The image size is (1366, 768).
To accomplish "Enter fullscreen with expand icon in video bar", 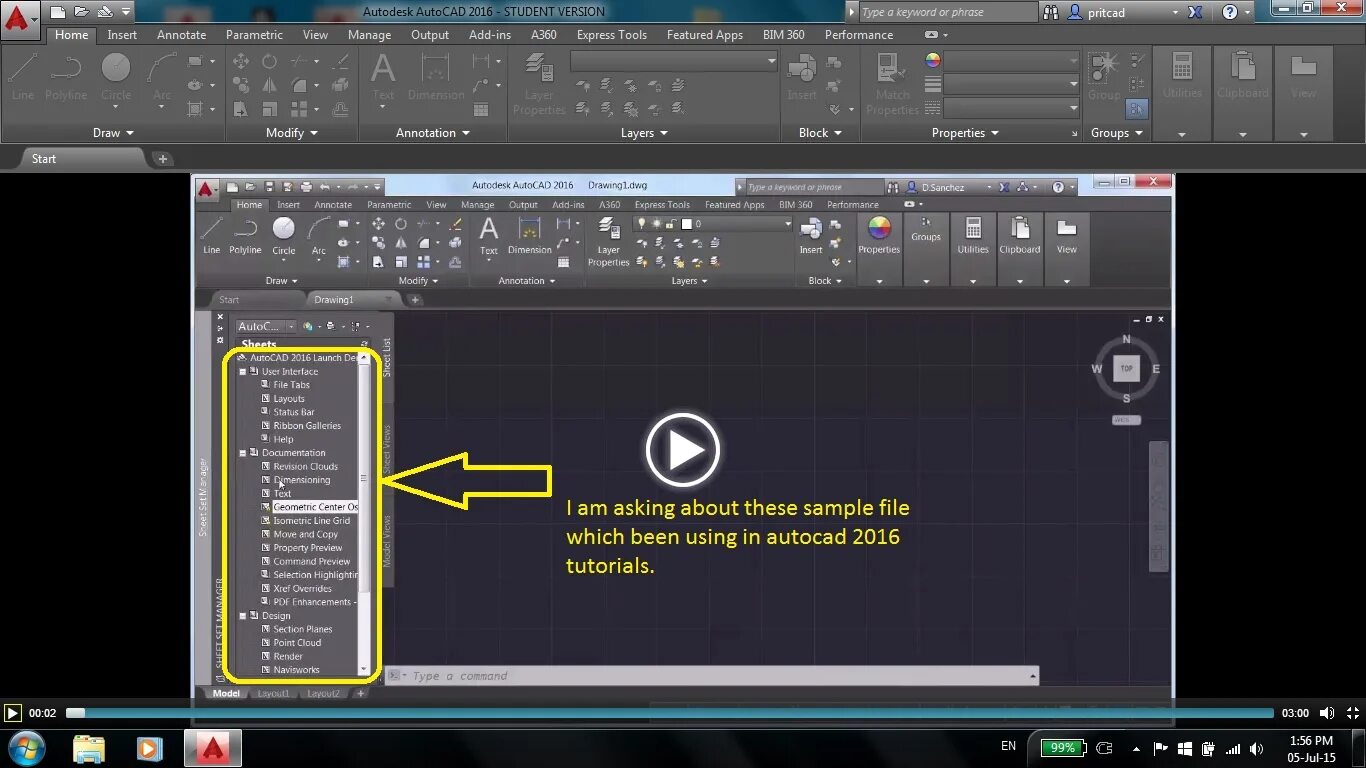I will pos(1353,713).
